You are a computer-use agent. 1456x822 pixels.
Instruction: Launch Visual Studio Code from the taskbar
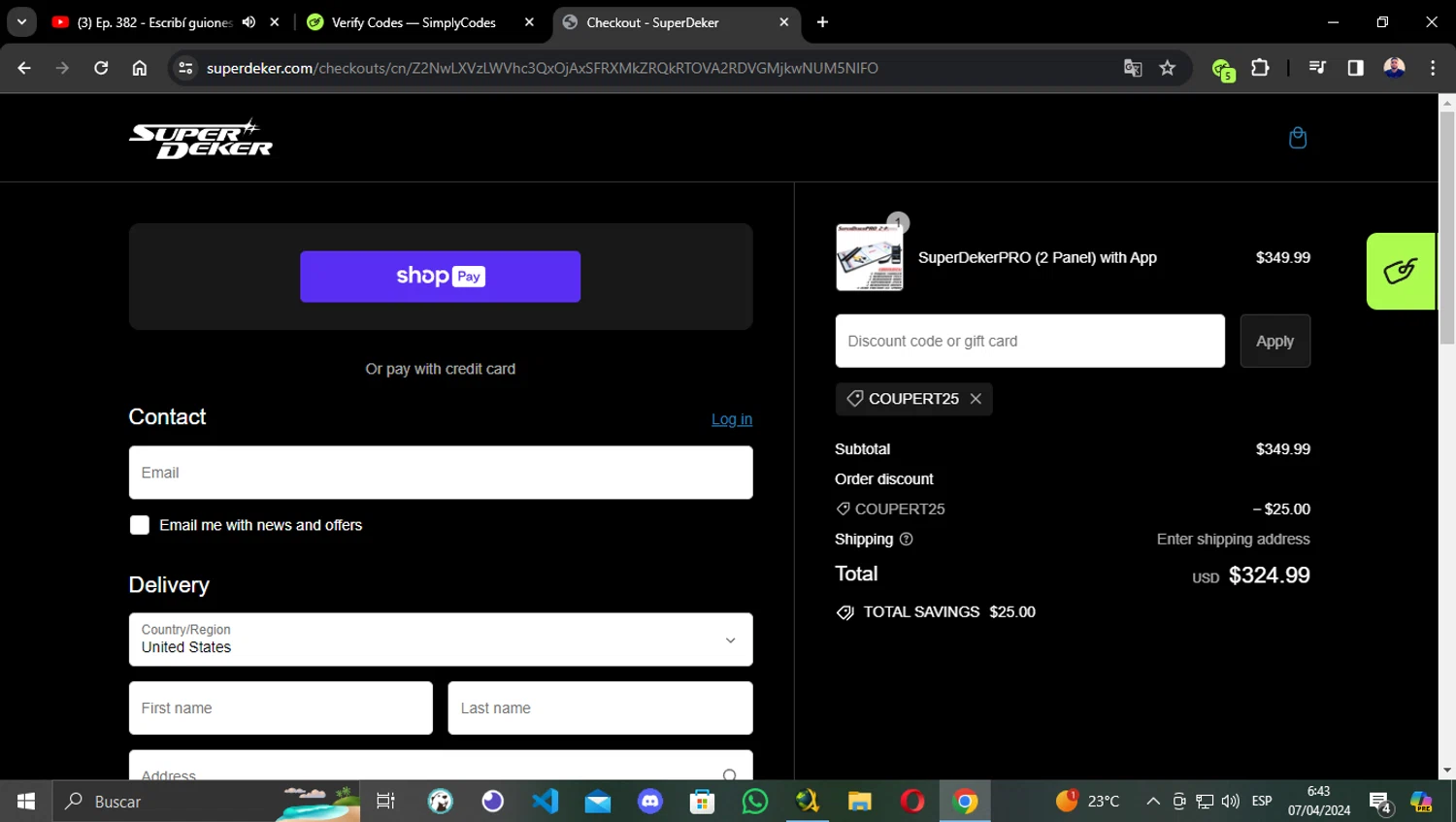click(546, 802)
